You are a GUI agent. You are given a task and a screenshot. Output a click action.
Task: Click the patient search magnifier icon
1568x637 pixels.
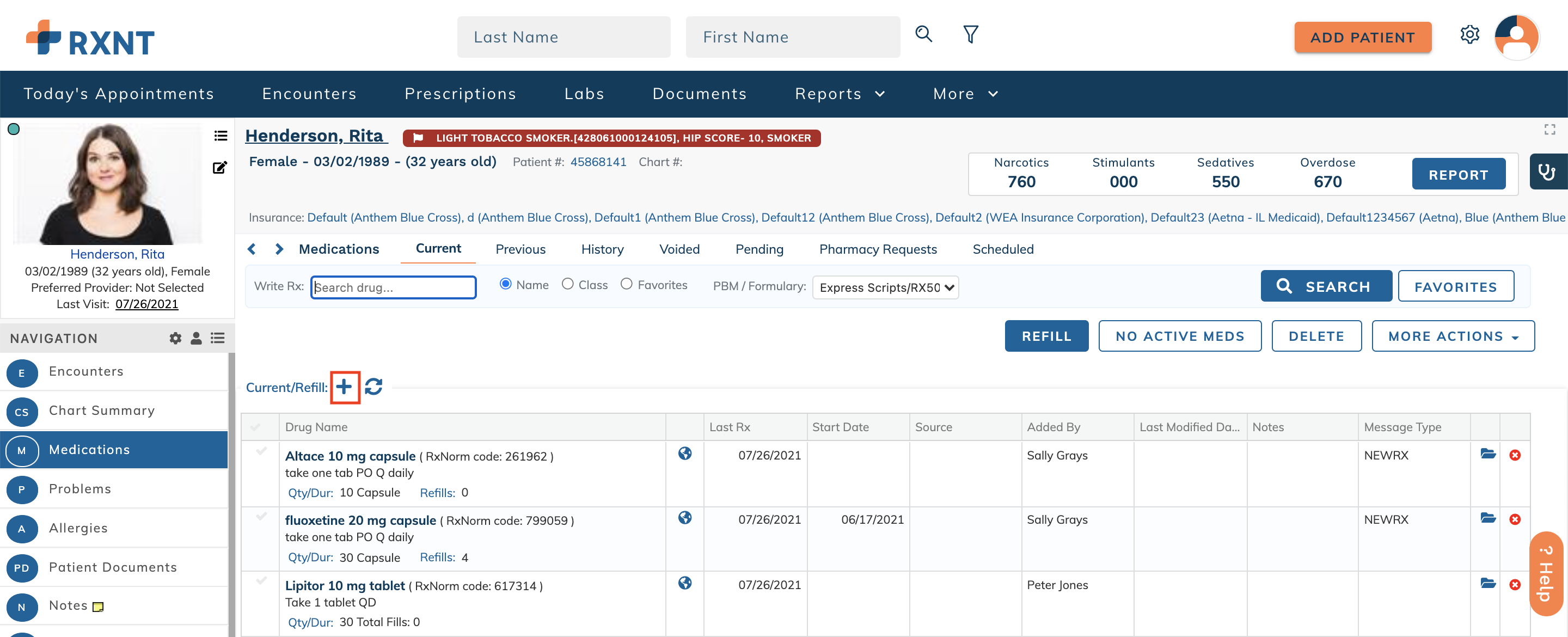click(923, 34)
